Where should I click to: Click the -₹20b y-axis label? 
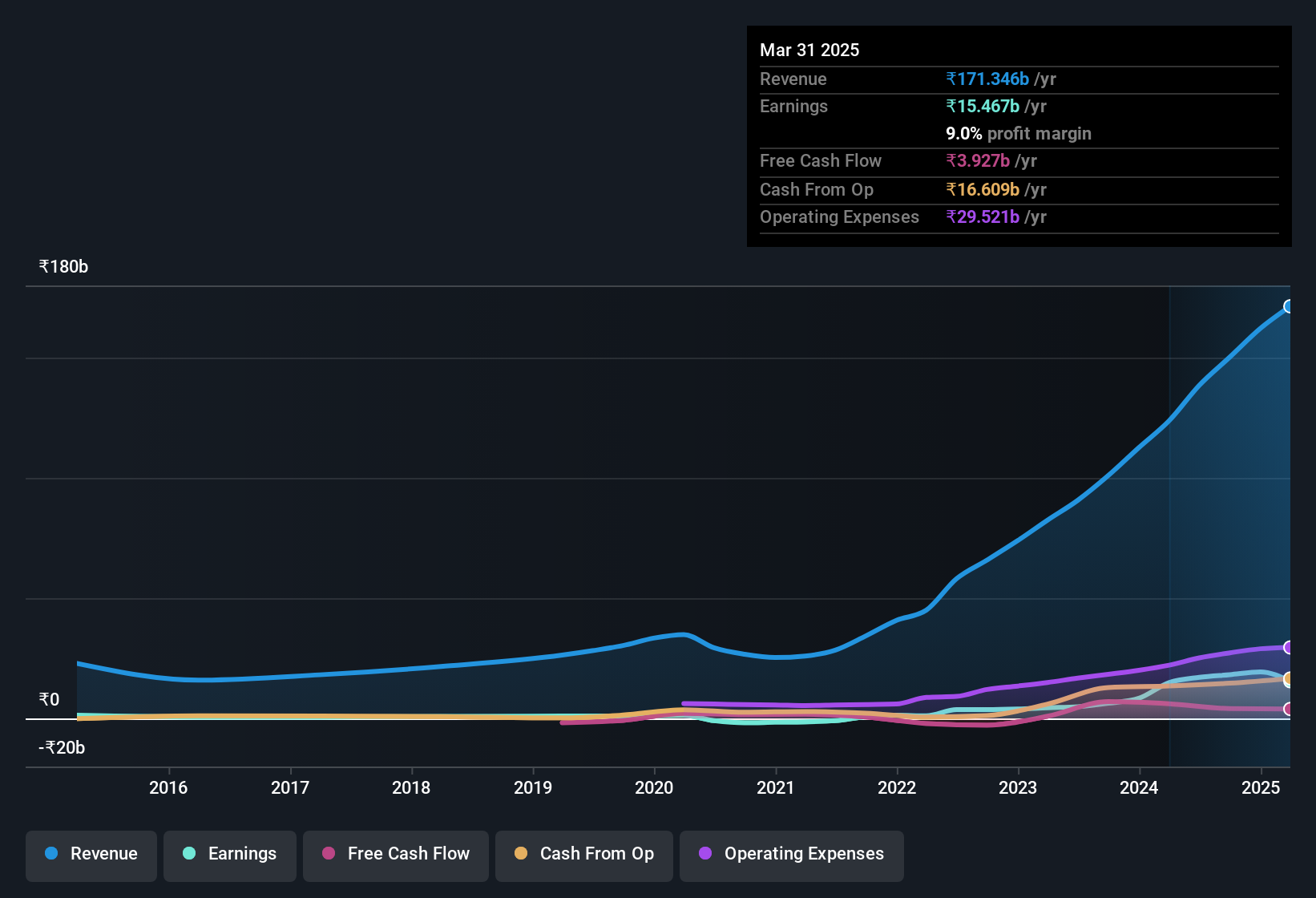[62, 747]
